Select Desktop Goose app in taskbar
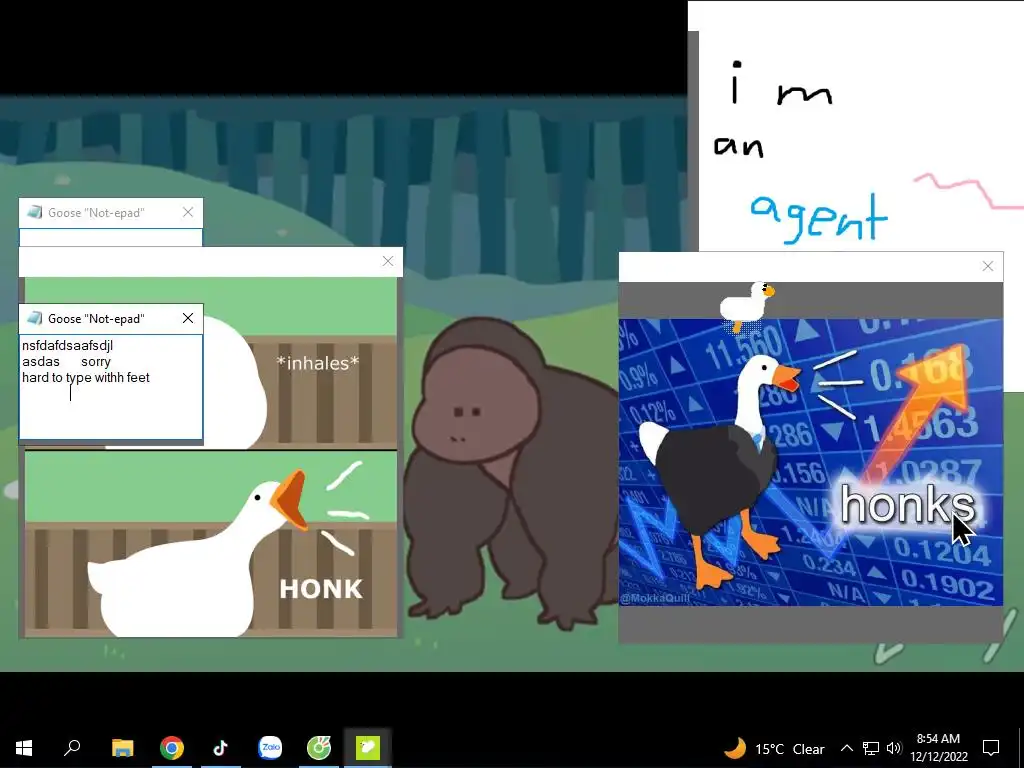 click(368, 748)
